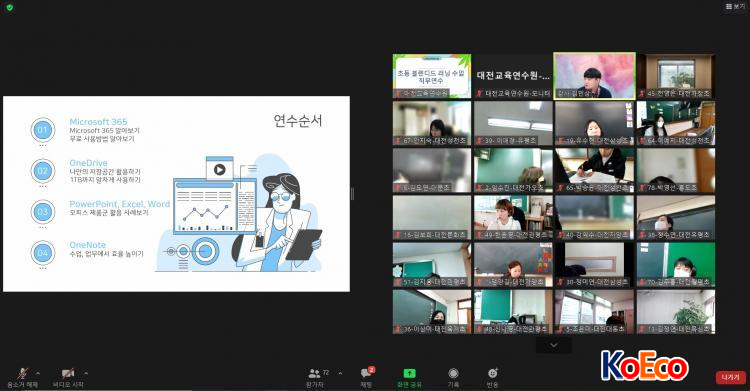Click the red Leave meeting button
750x391 pixels.
730,377
